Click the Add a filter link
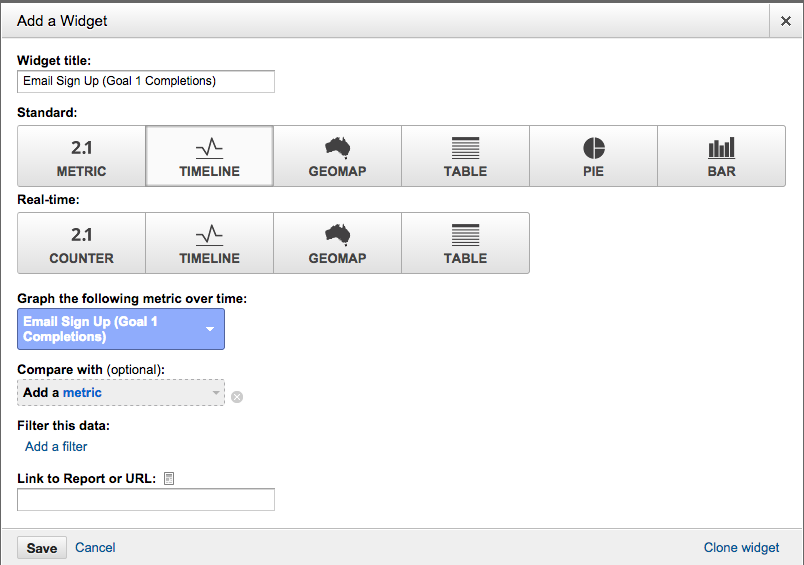The image size is (804, 565). point(56,447)
